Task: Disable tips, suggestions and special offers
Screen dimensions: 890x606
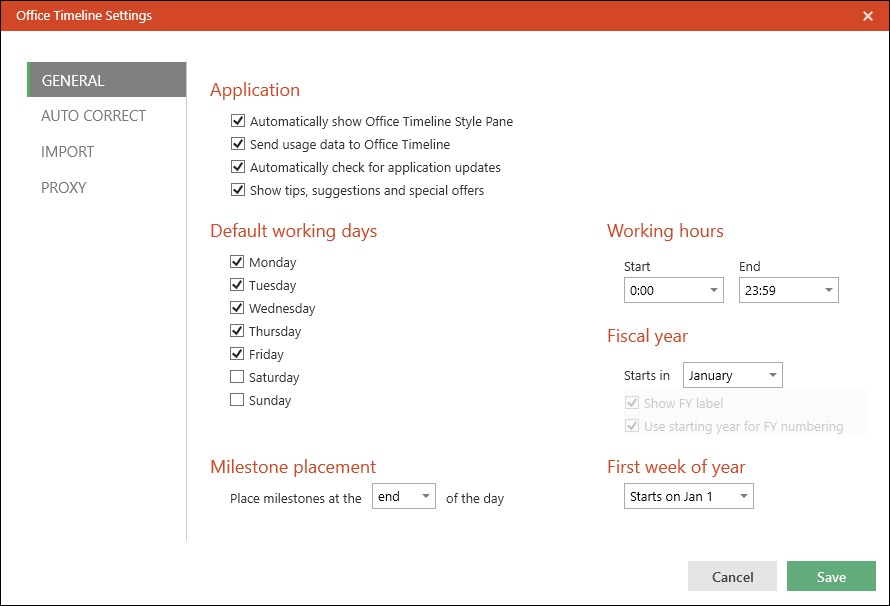Action: [x=238, y=190]
